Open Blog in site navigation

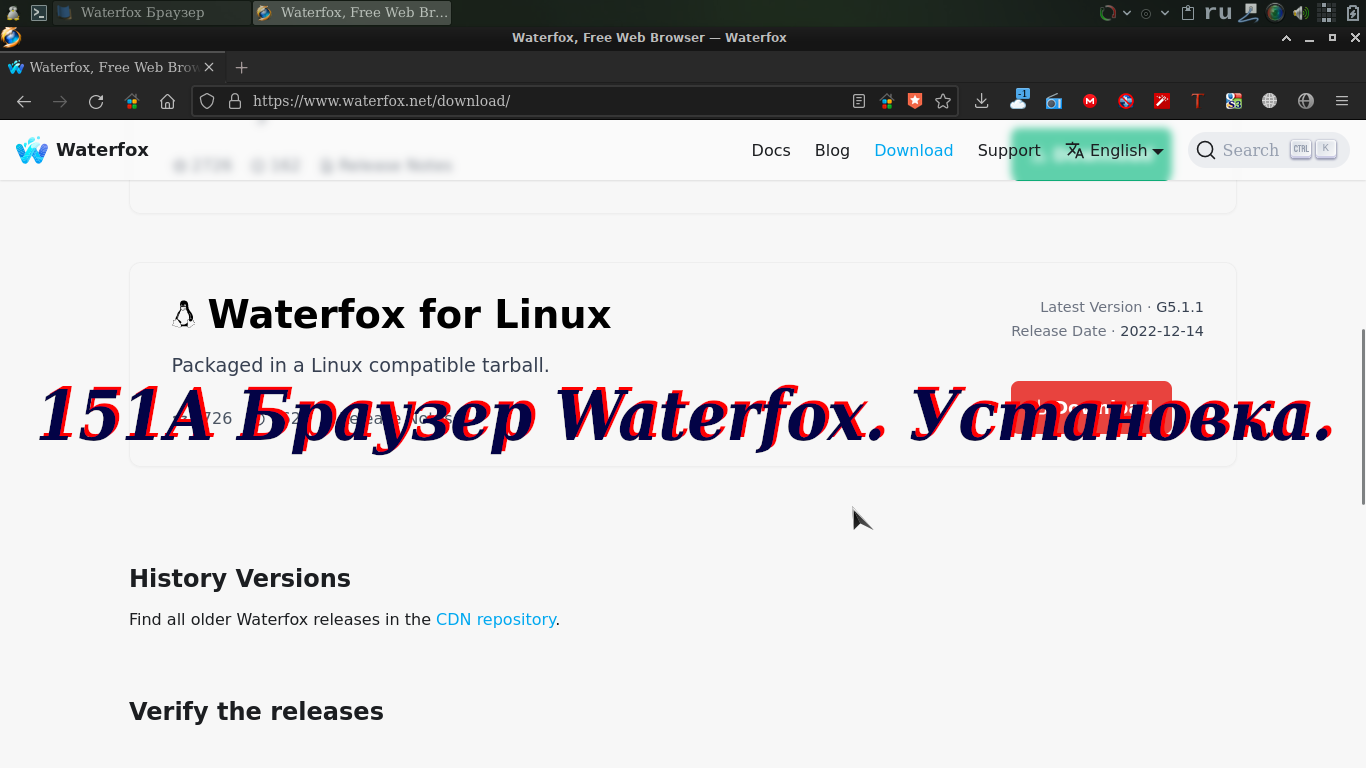coord(832,150)
